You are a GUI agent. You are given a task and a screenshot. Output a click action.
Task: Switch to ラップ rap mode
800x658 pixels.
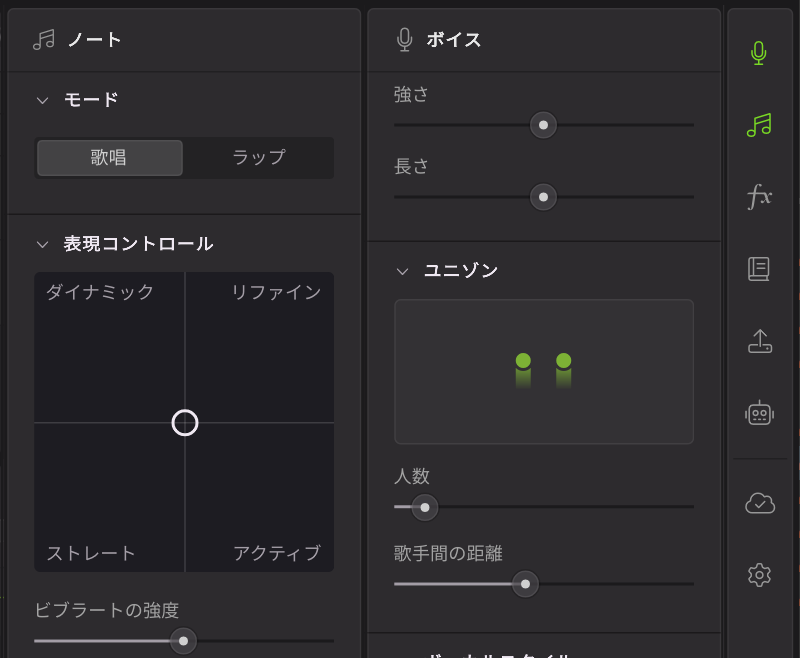pos(258,158)
